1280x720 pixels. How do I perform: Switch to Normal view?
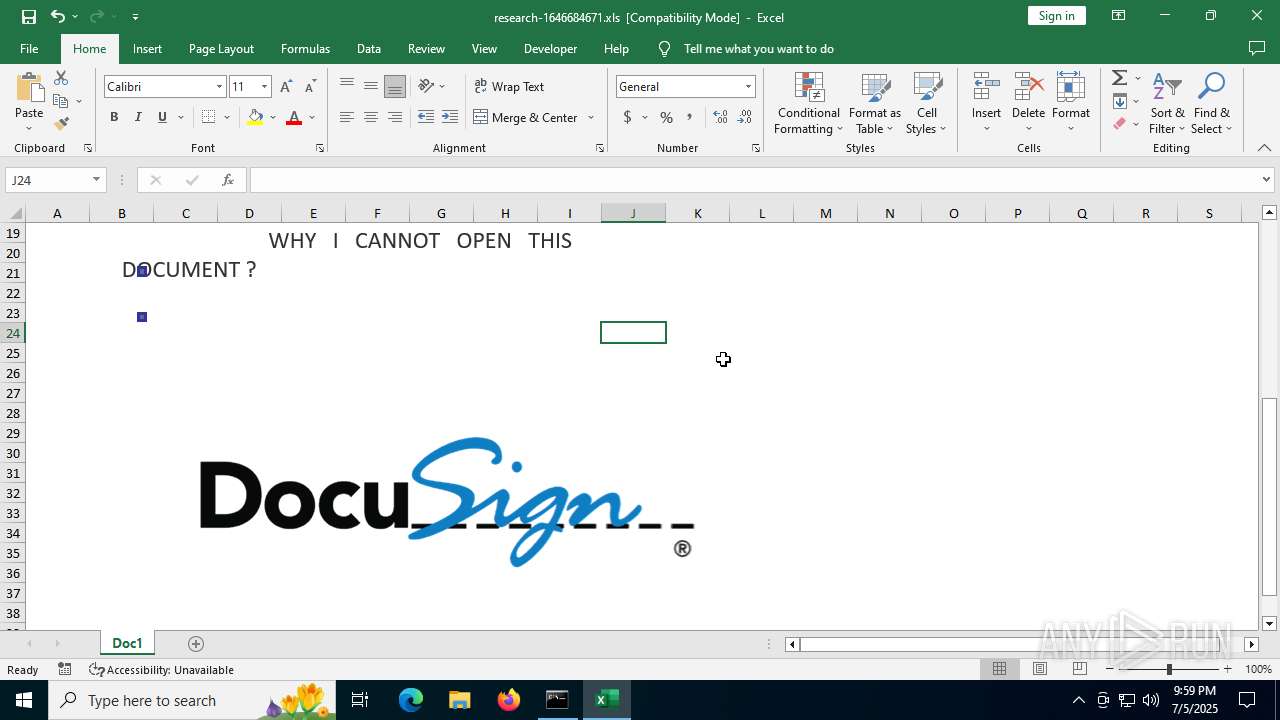coord(999,669)
